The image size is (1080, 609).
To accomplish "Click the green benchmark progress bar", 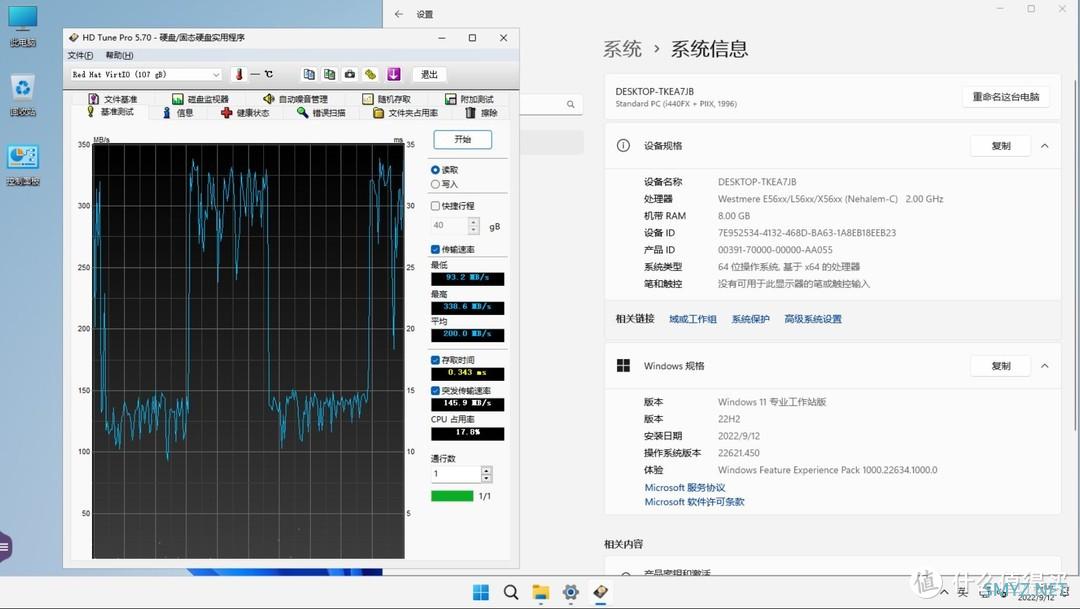I will click(452, 496).
